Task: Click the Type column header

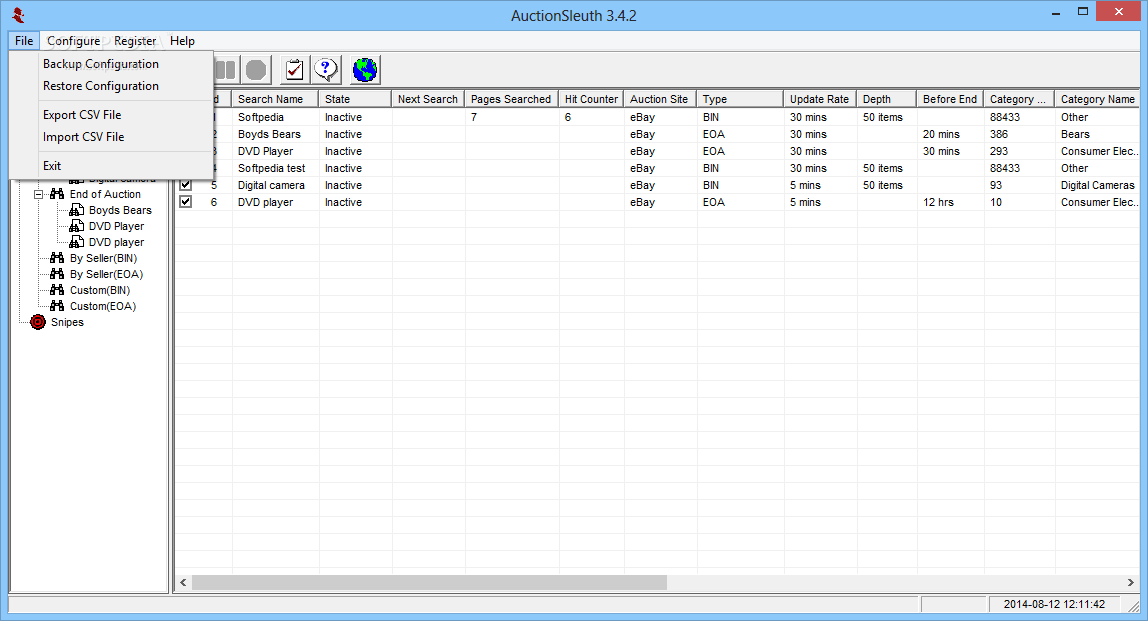Action: (739, 99)
